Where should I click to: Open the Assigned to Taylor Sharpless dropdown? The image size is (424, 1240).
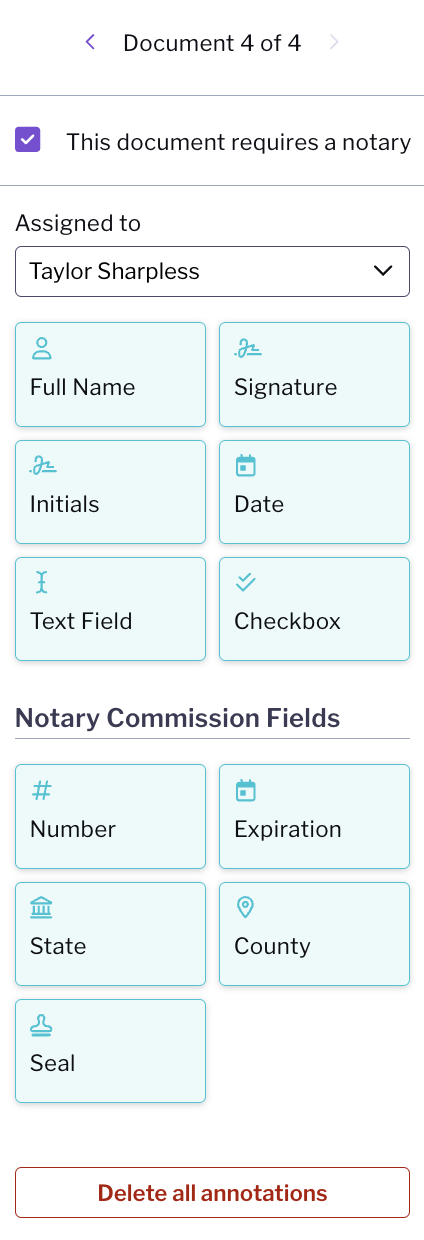(212, 271)
